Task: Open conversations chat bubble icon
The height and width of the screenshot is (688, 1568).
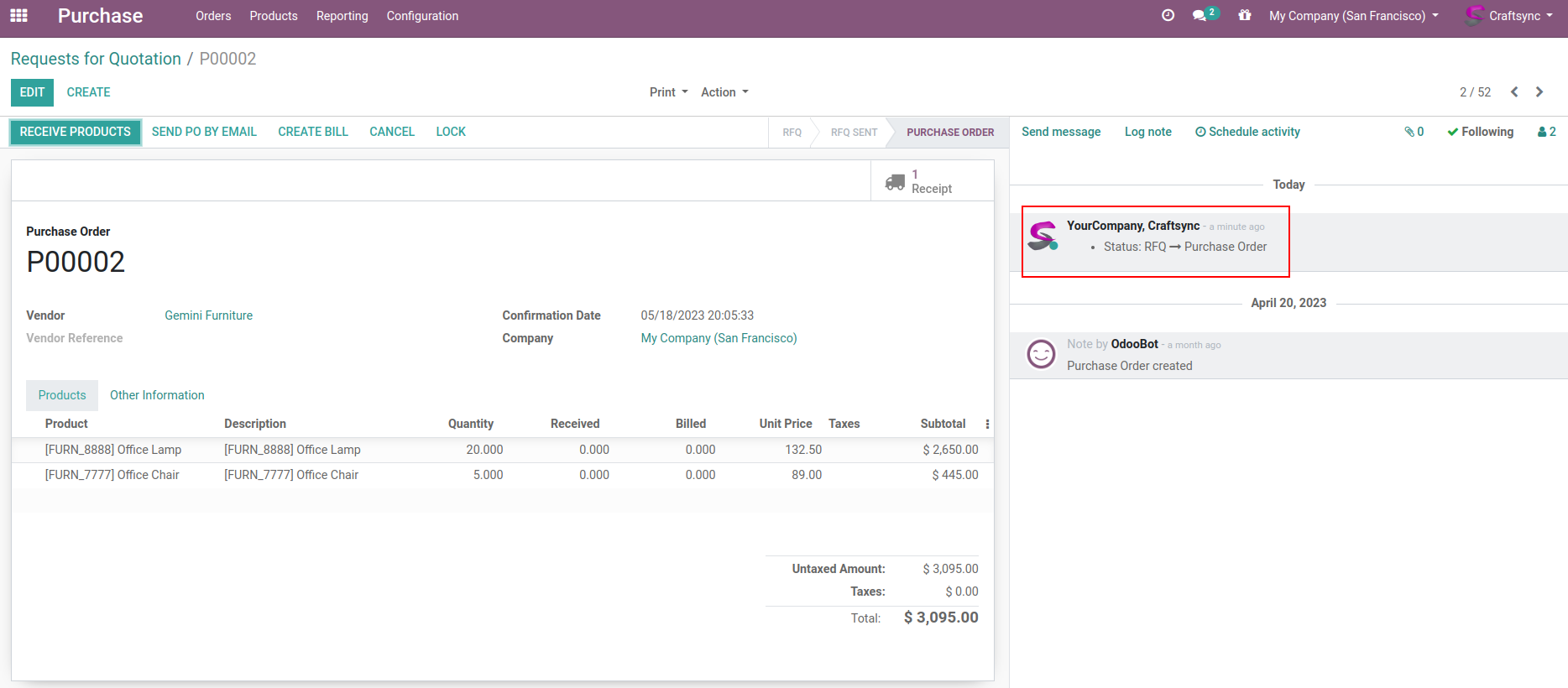Action: coord(1201,16)
